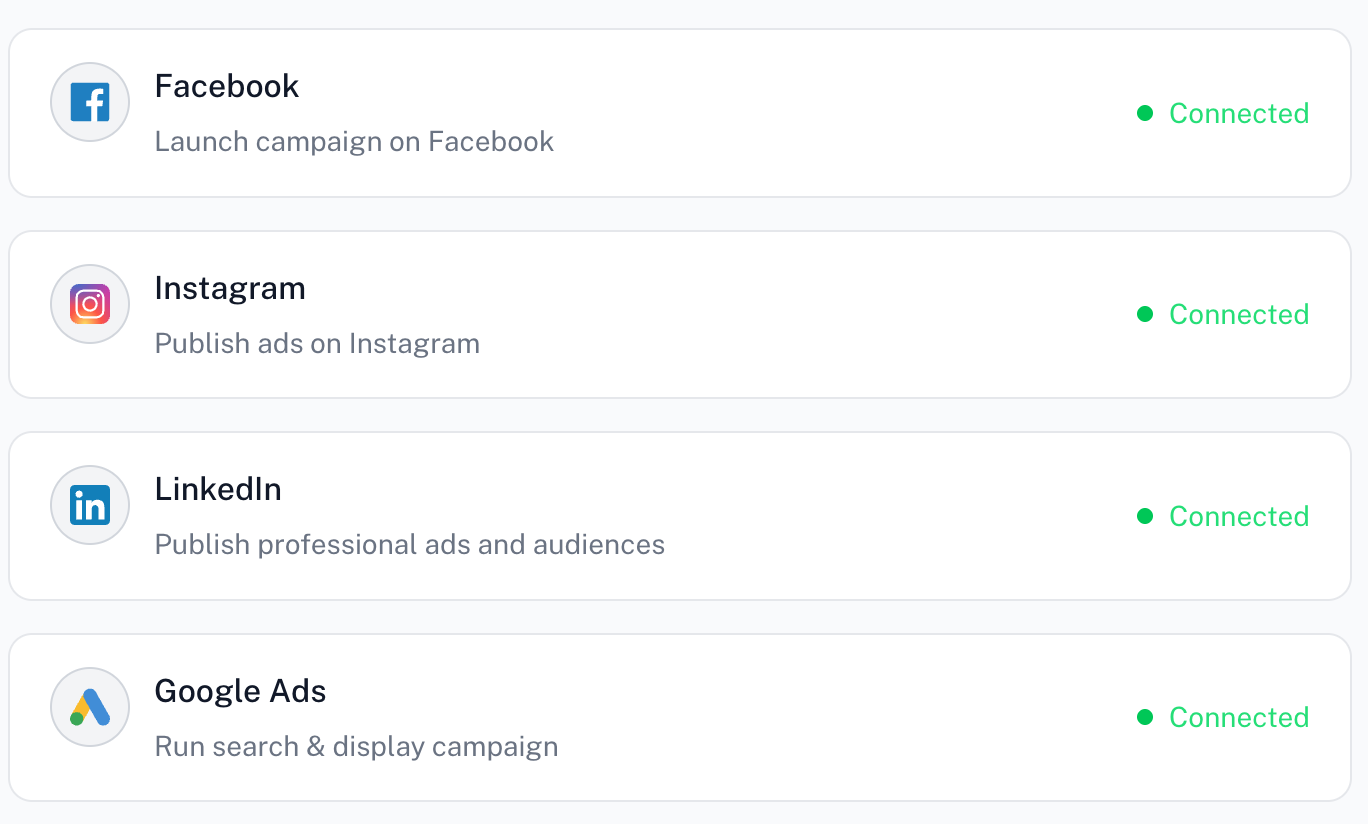Image resolution: width=1368 pixels, height=824 pixels.
Task: Click 'Publish professional ads and audiences' text
Action: tap(410, 544)
